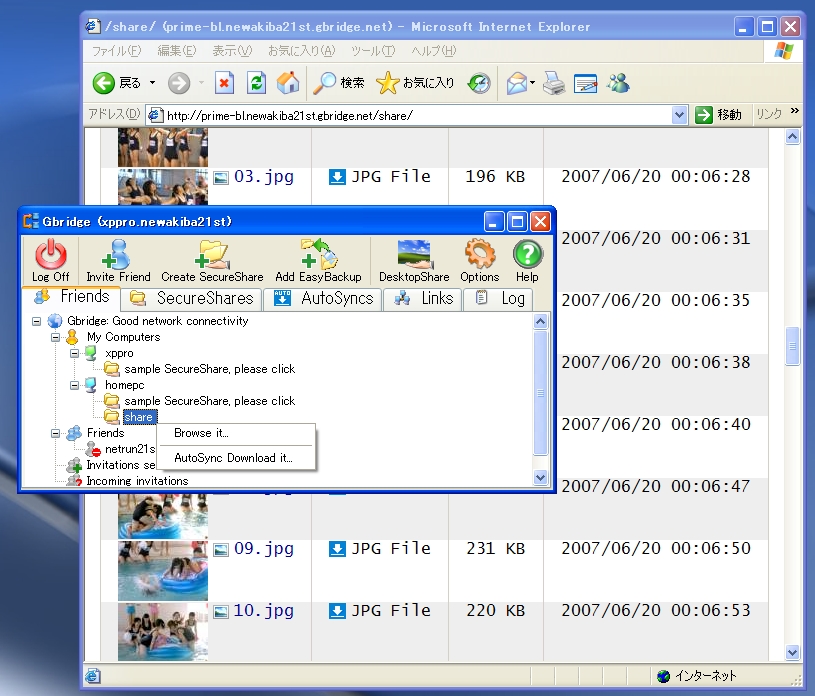
Task: Switch to the Friends tab in Gbridge
Action: (72, 296)
